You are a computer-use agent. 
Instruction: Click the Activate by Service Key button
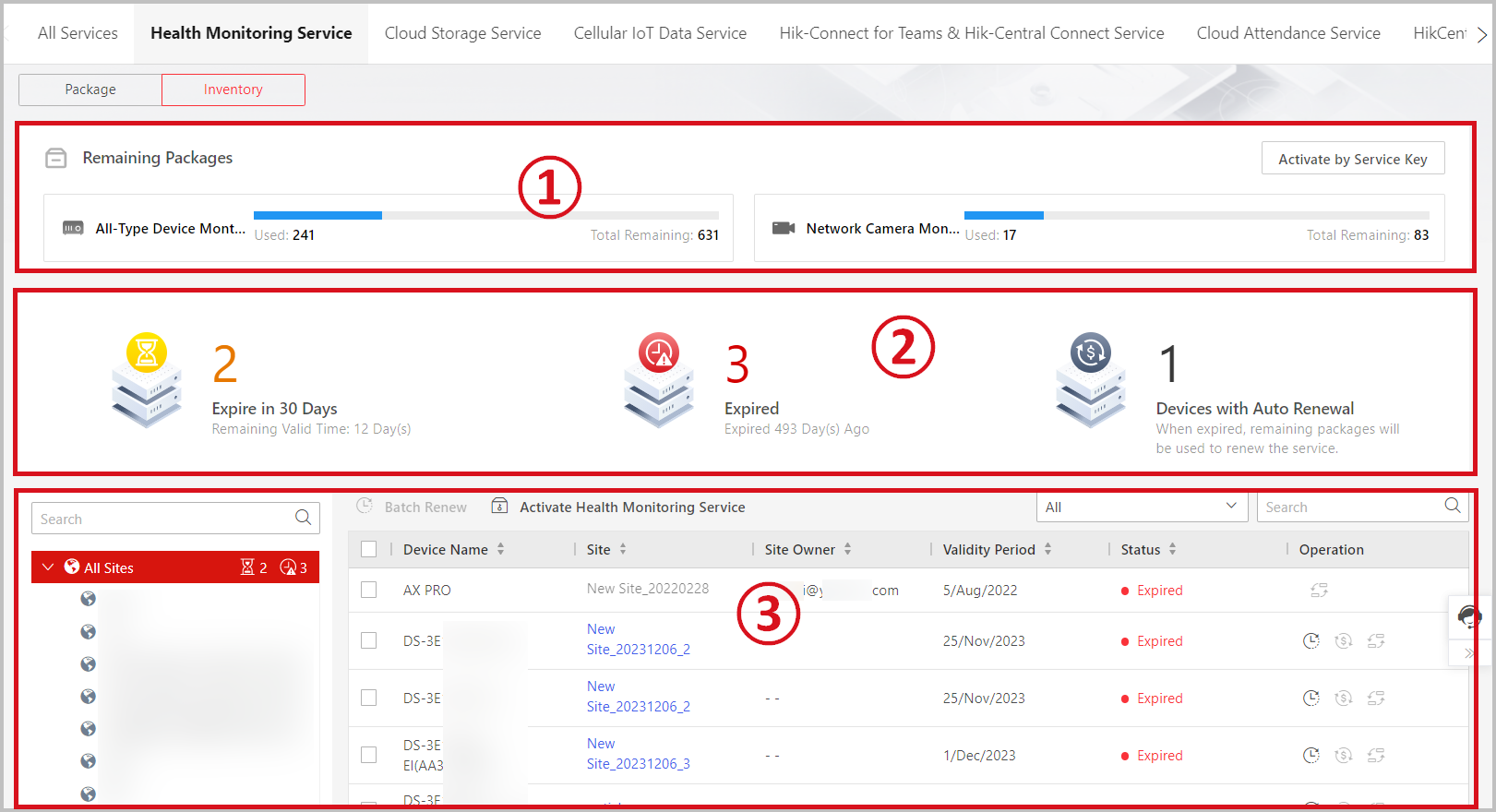1353,159
